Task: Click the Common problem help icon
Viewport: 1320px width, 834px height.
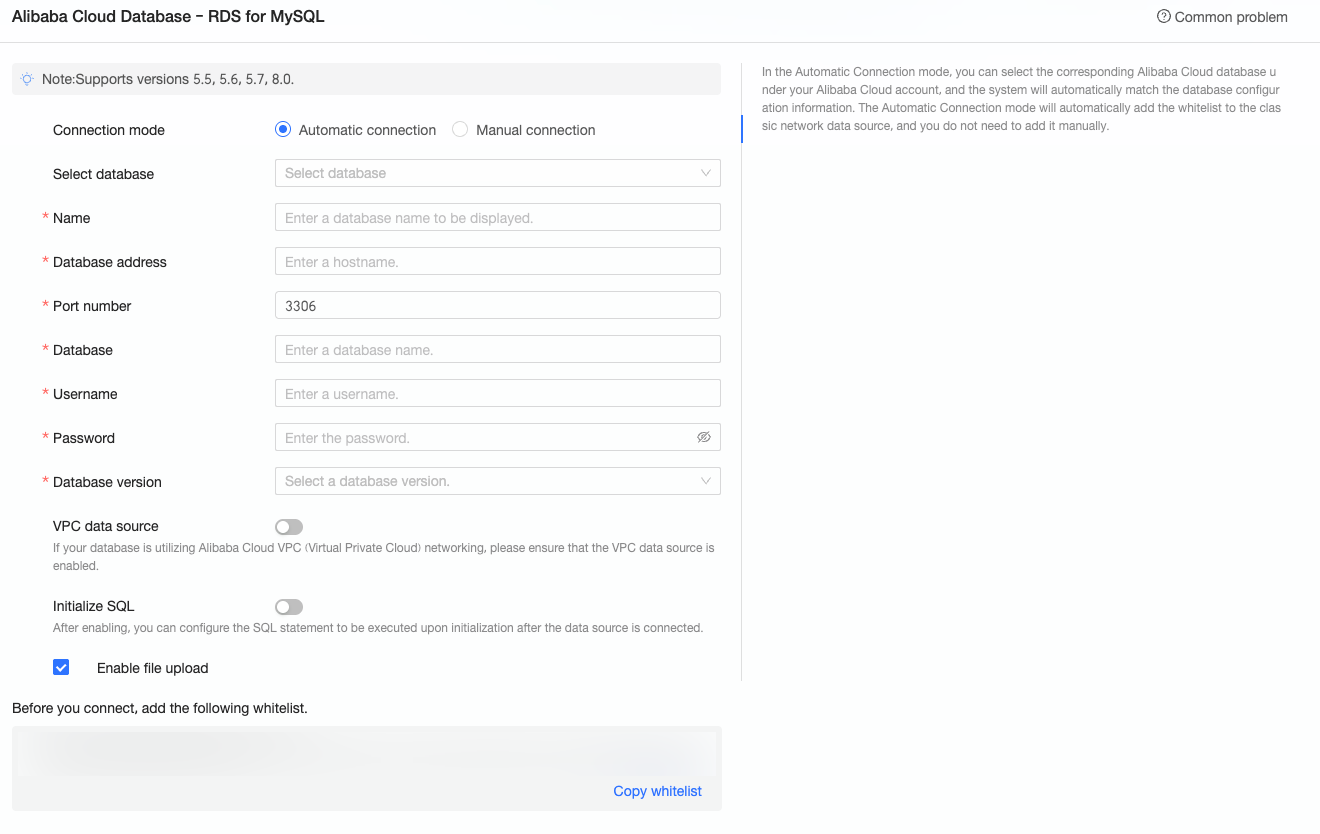Action: tap(1163, 17)
